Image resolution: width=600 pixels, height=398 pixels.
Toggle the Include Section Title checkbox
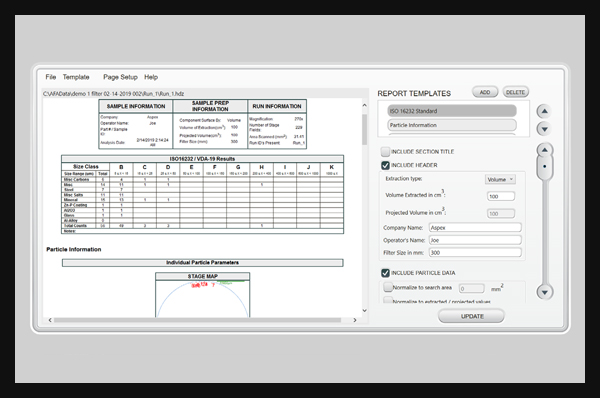pos(385,152)
